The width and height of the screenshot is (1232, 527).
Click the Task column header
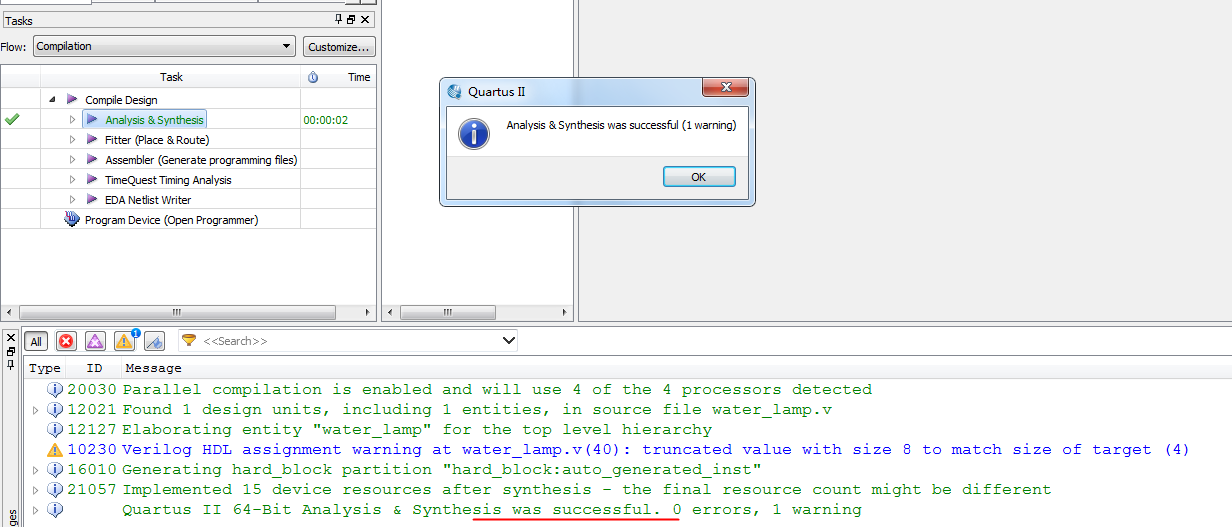coord(172,77)
